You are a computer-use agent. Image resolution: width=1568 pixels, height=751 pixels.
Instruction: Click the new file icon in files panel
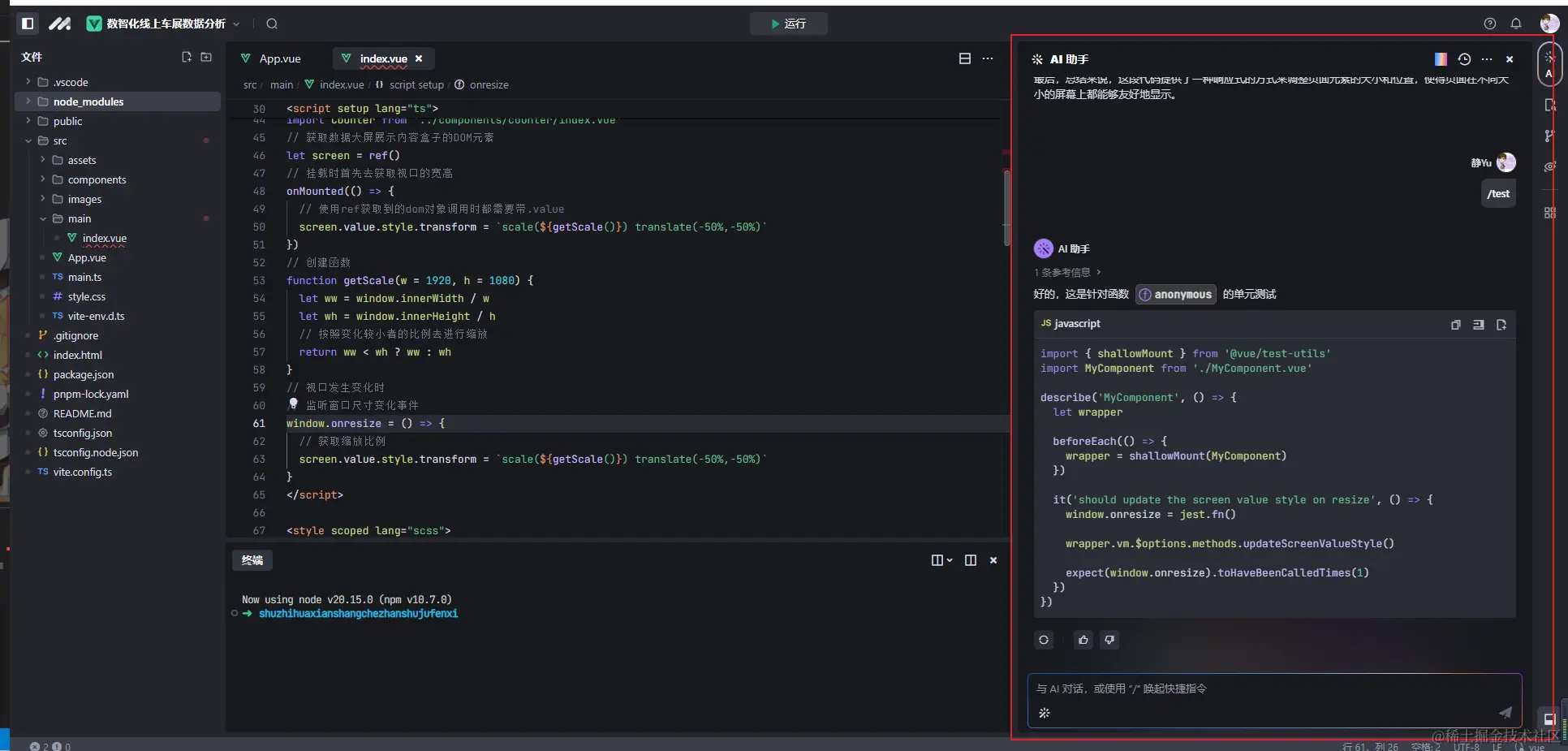coord(187,57)
